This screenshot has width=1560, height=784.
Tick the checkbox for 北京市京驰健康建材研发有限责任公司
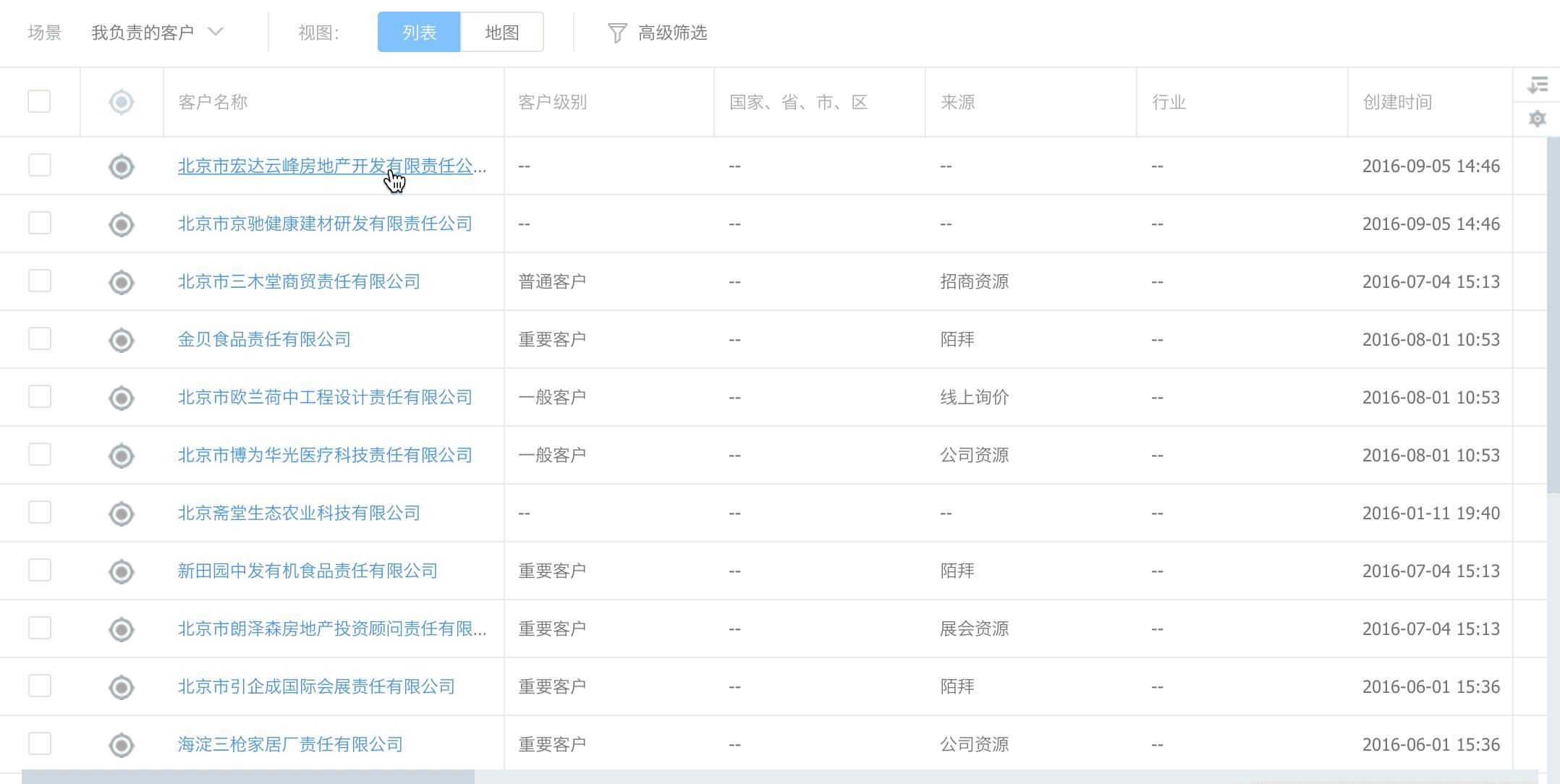pos(40,223)
